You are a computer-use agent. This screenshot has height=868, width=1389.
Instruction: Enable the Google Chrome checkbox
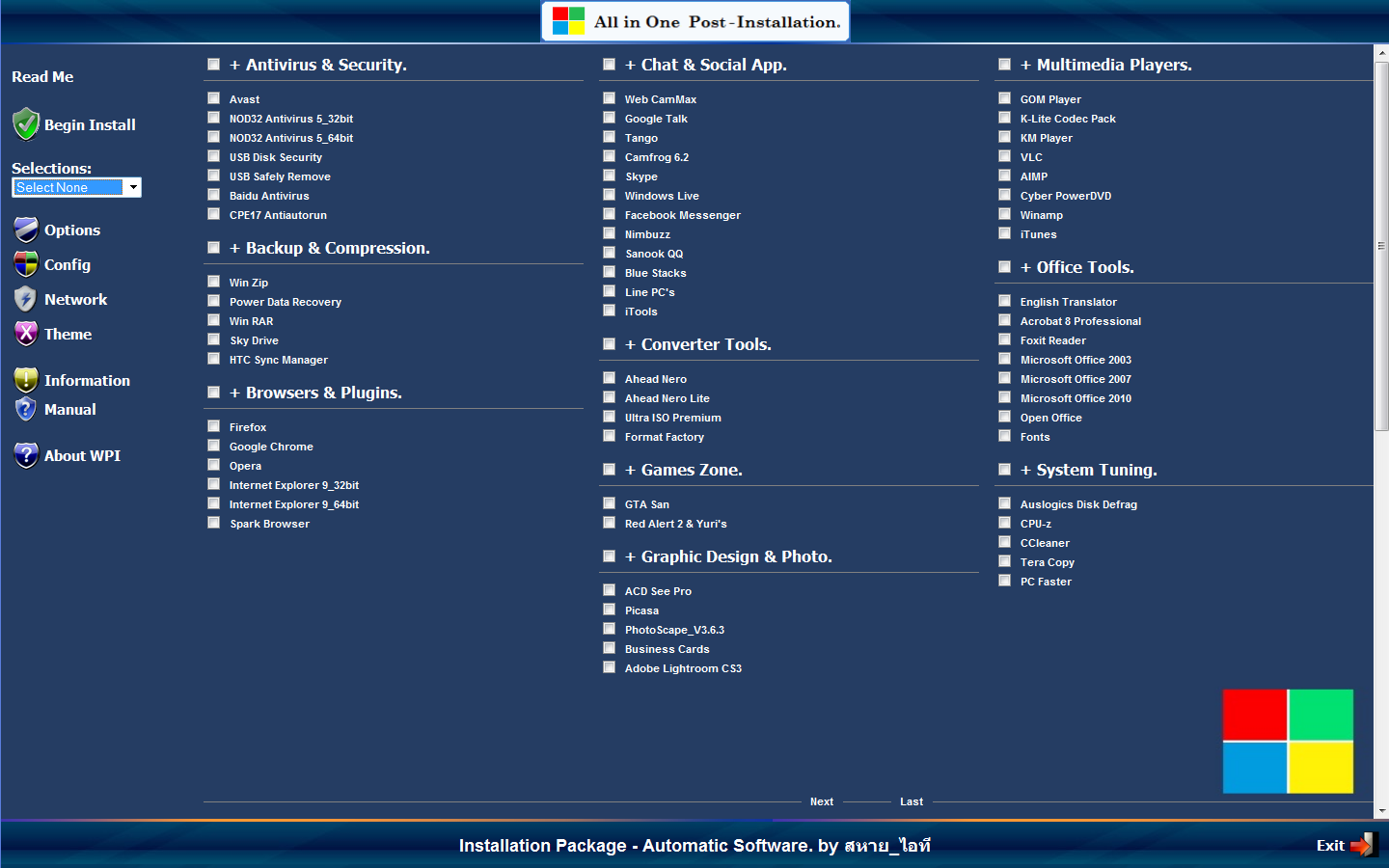click(x=214, y=446)
